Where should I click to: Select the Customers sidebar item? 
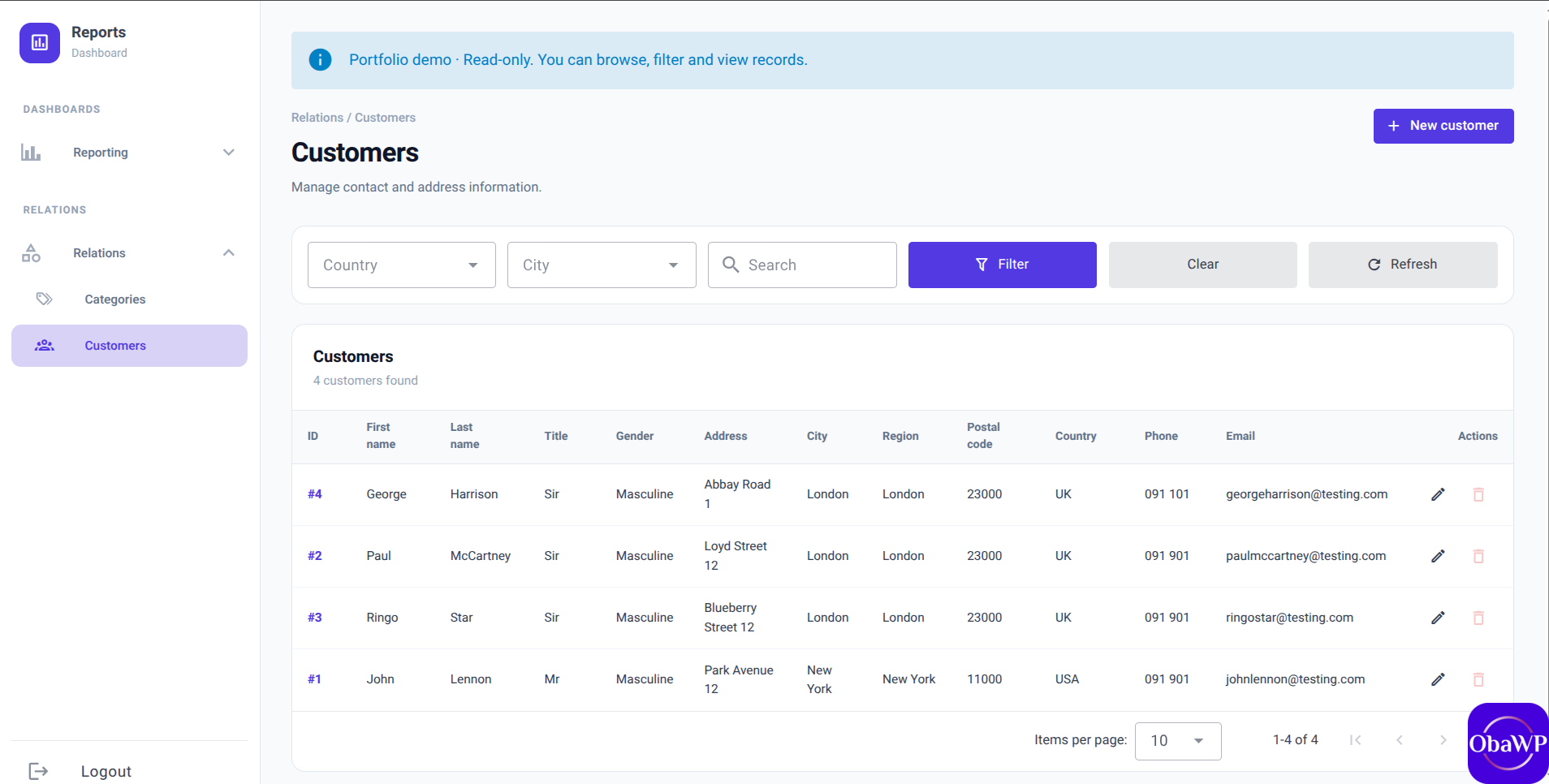coord(129,346)
